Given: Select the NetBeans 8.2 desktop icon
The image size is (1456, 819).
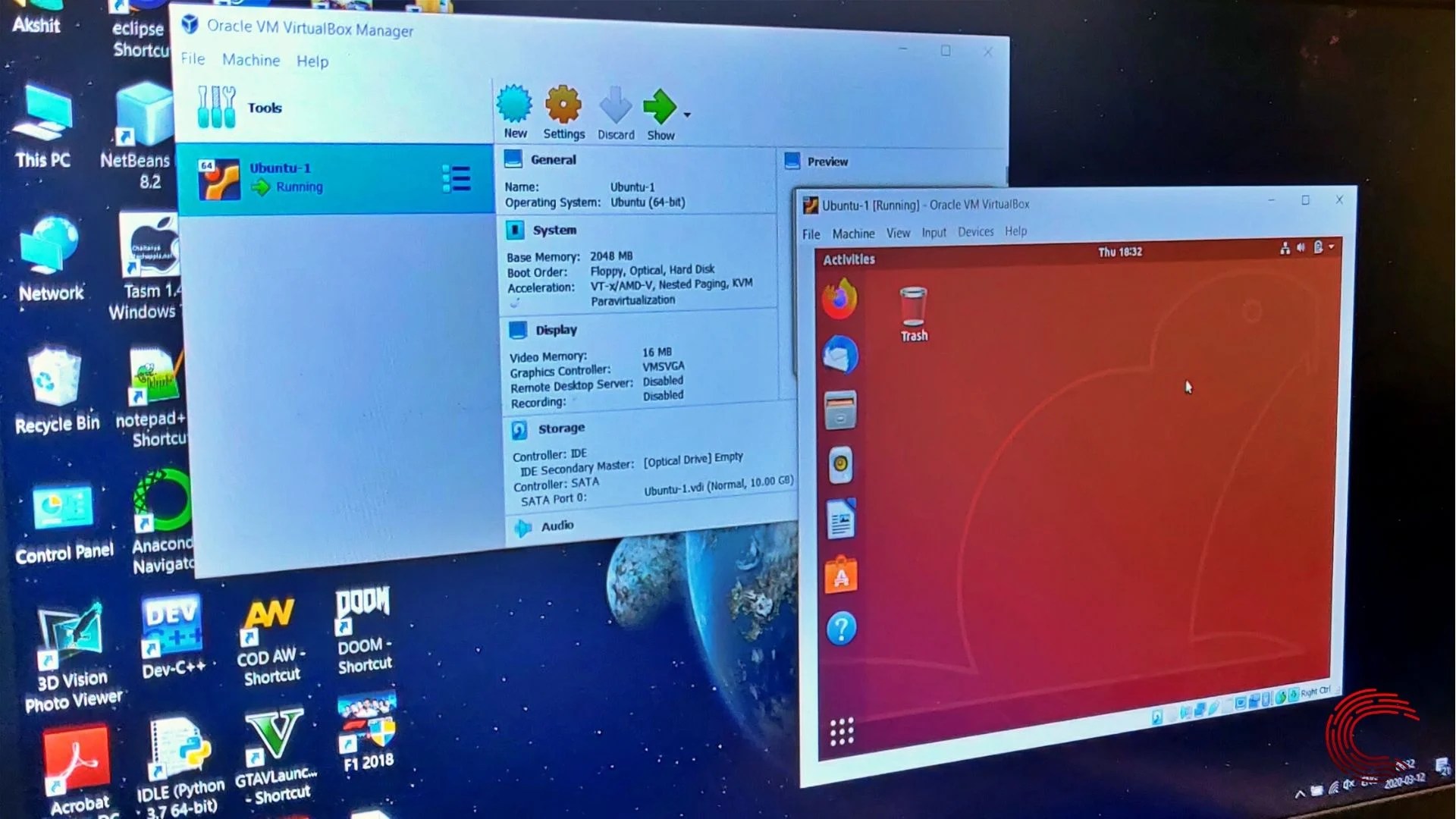Looking at the screenshot, I should point(136,136).
